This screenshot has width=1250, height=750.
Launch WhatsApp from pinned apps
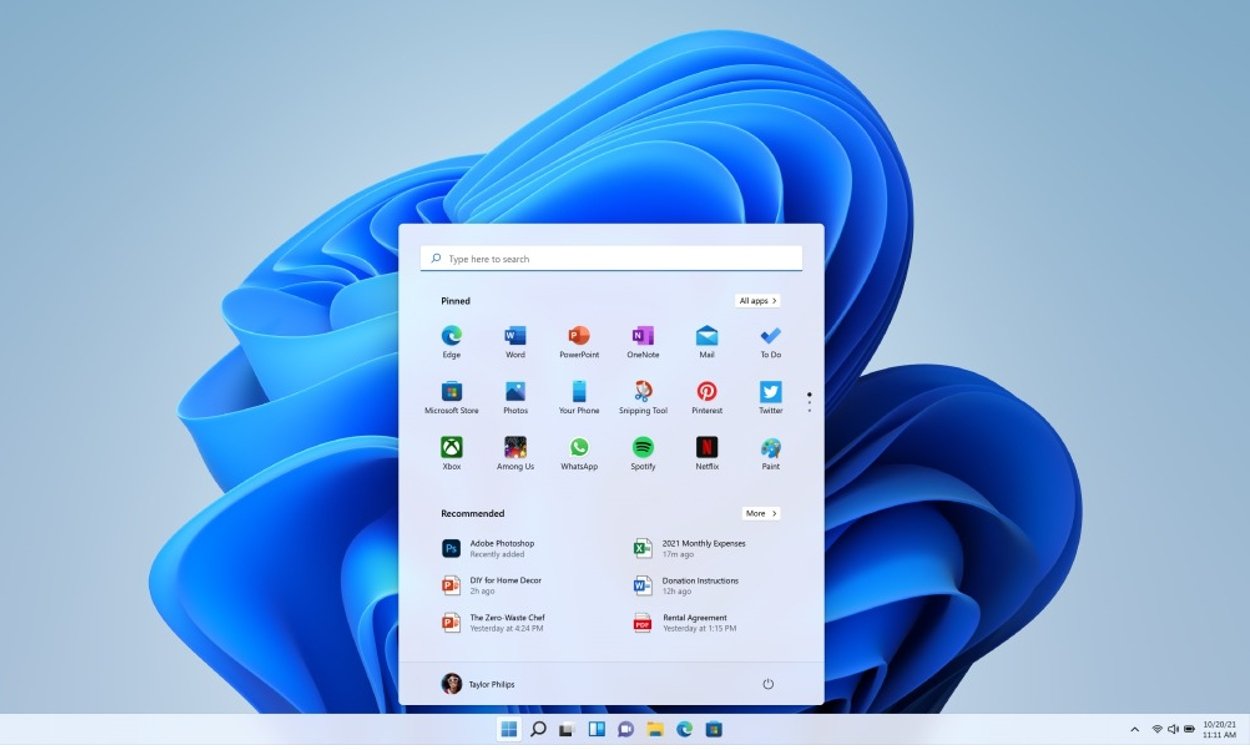(579, 454)
